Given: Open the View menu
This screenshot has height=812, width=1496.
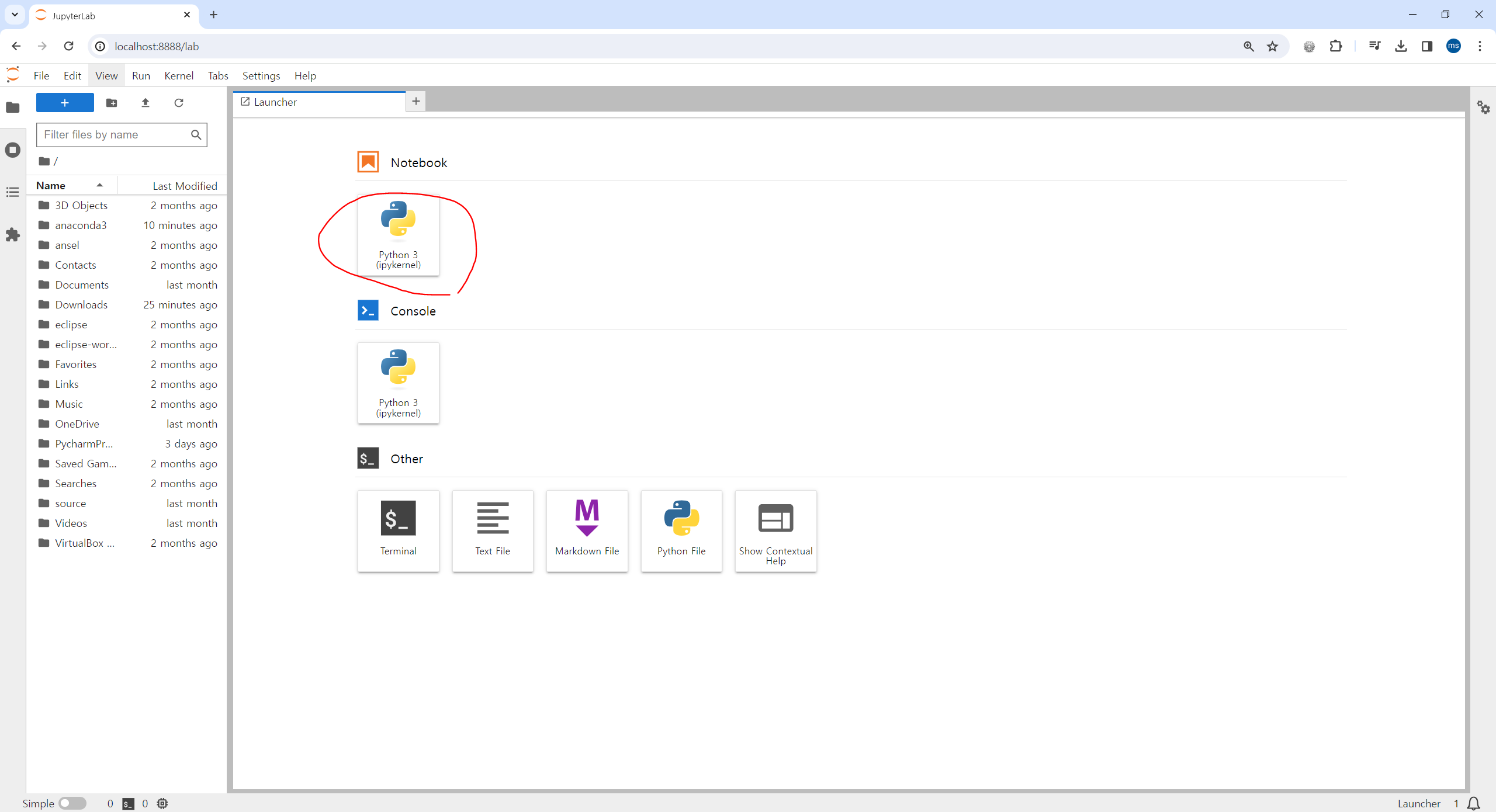Looking at the screenshot, I should [x=106, y=75].
